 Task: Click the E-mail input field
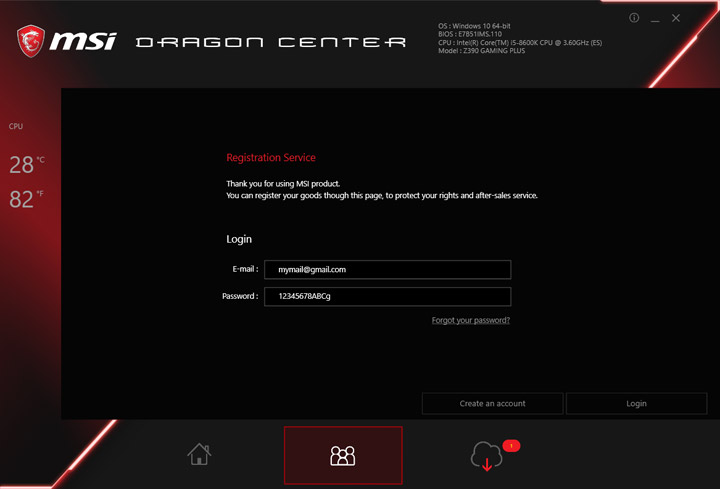tap(388, 270)
